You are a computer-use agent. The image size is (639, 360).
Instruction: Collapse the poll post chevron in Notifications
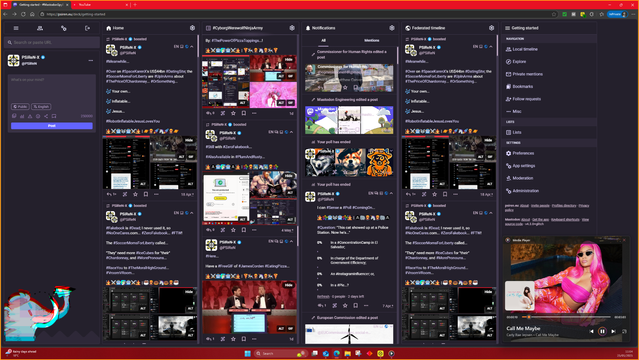tap(391, 193)
